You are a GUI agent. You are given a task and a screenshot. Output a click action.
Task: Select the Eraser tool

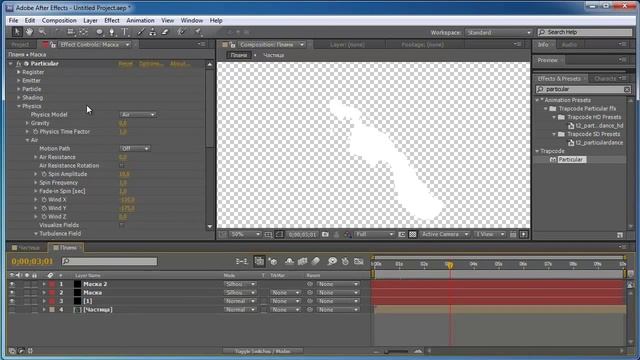click(x=165, y=32)
